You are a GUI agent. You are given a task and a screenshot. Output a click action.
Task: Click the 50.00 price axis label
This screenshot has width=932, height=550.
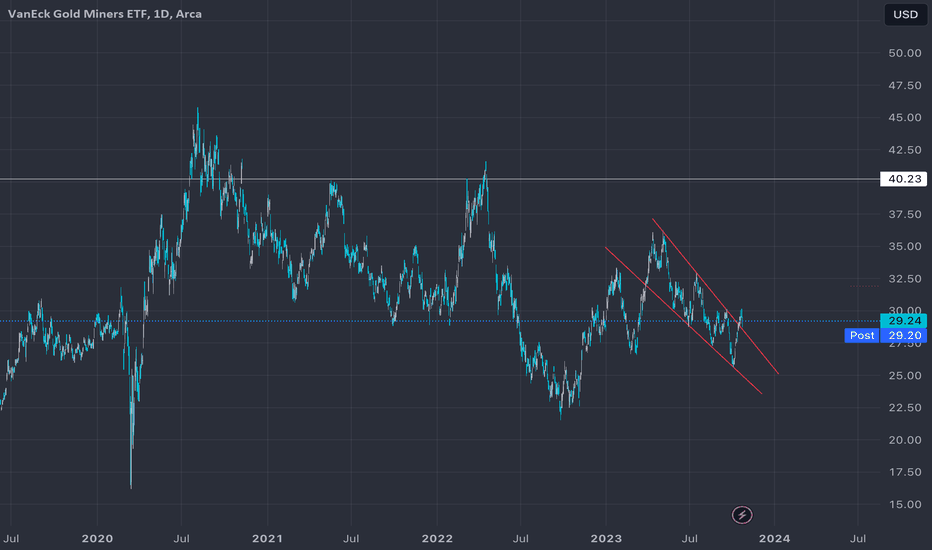[905, 53]
